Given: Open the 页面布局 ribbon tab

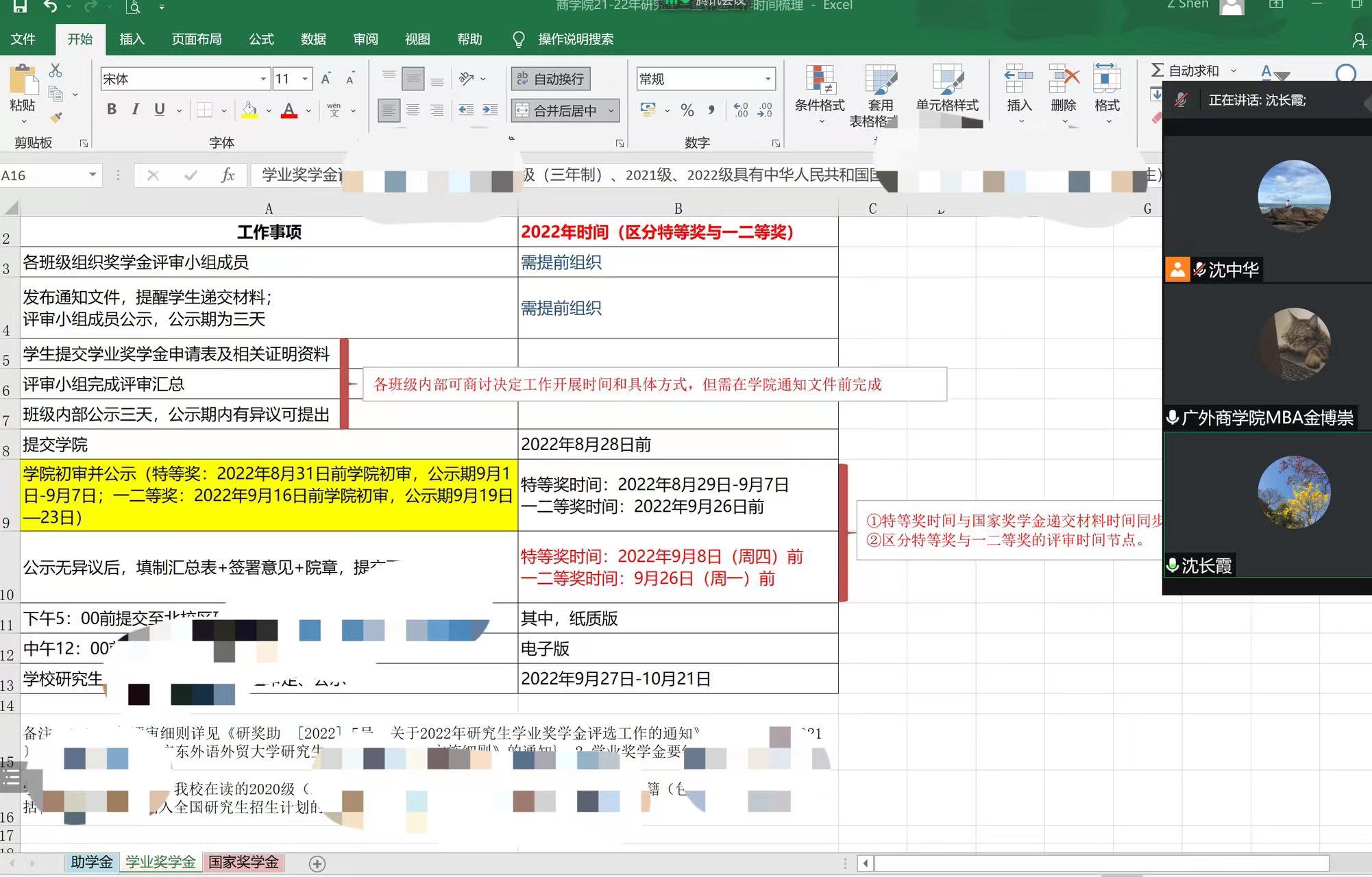Looking at the screenshot, I should pyautogui.click(x=196, y=39).
